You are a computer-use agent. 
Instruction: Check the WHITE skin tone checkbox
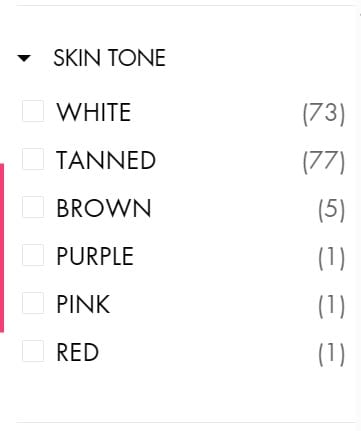[33, 111]
